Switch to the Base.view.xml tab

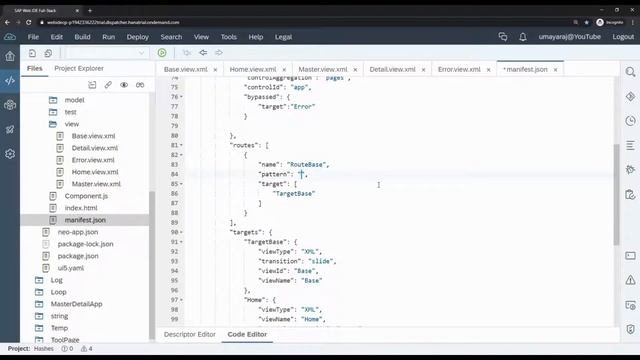[186, 69]
